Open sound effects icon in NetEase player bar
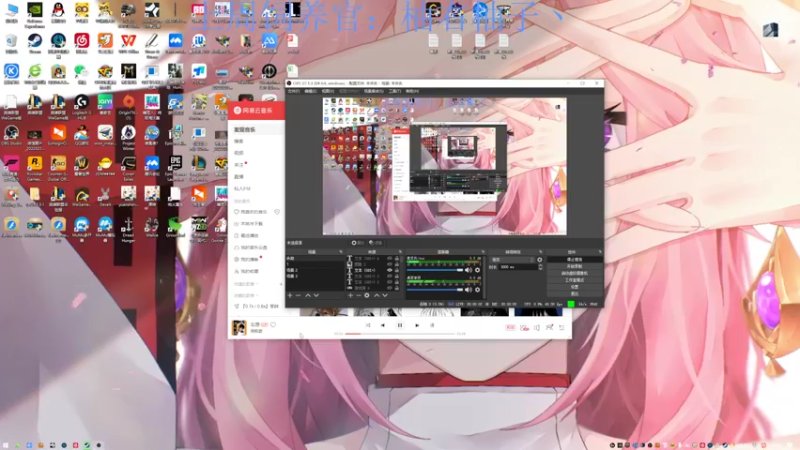Image resolution: width=800 pixels, height=450 pixels. click(x=524, y=328)
